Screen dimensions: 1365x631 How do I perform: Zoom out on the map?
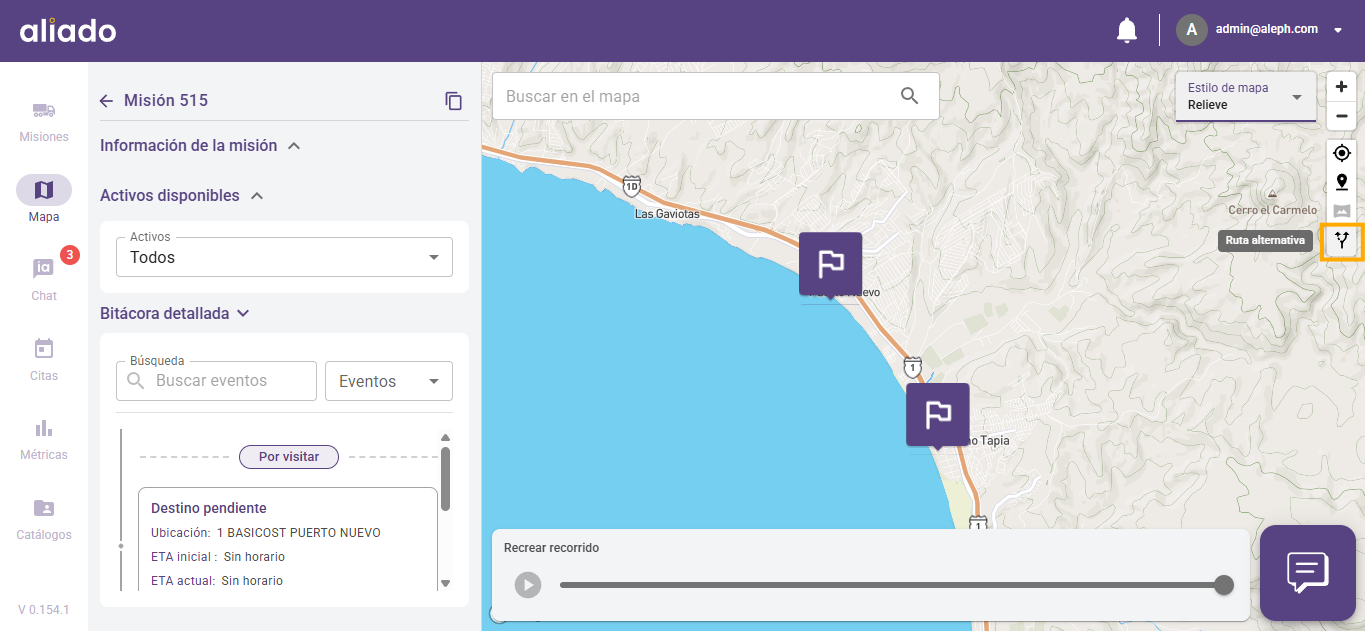(x=1342, y=116)
